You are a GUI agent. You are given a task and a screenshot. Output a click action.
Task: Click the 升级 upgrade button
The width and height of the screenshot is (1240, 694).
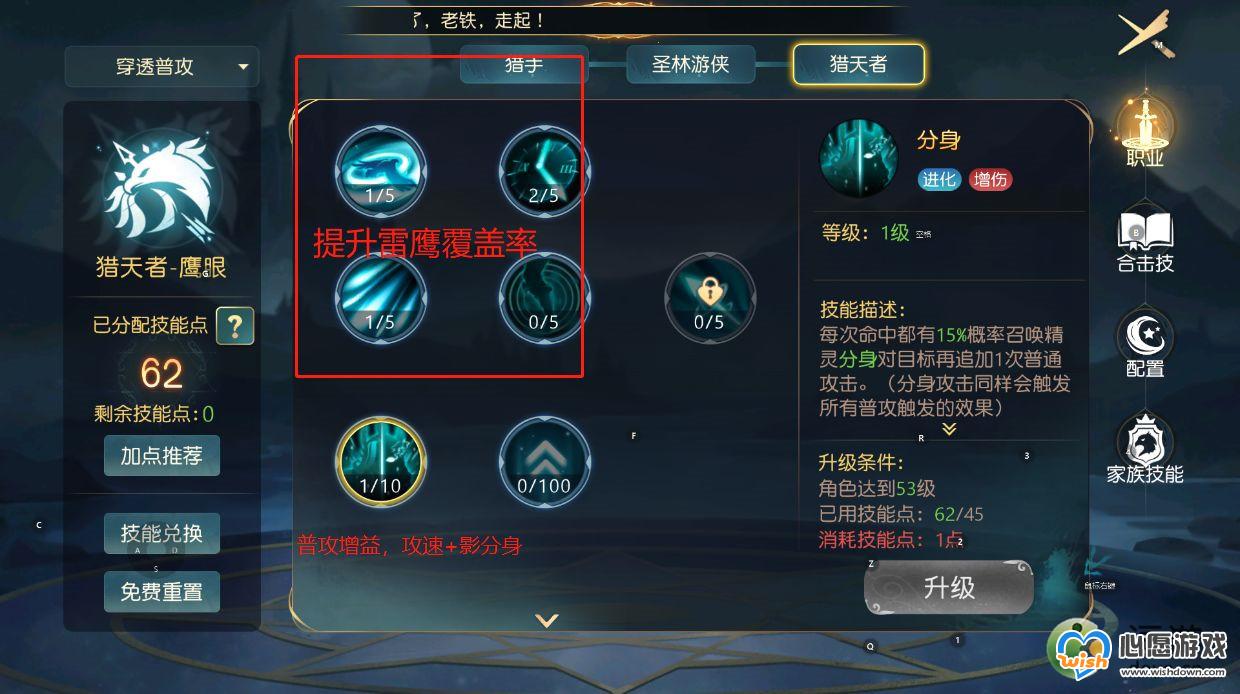click(x=948, y=587)
